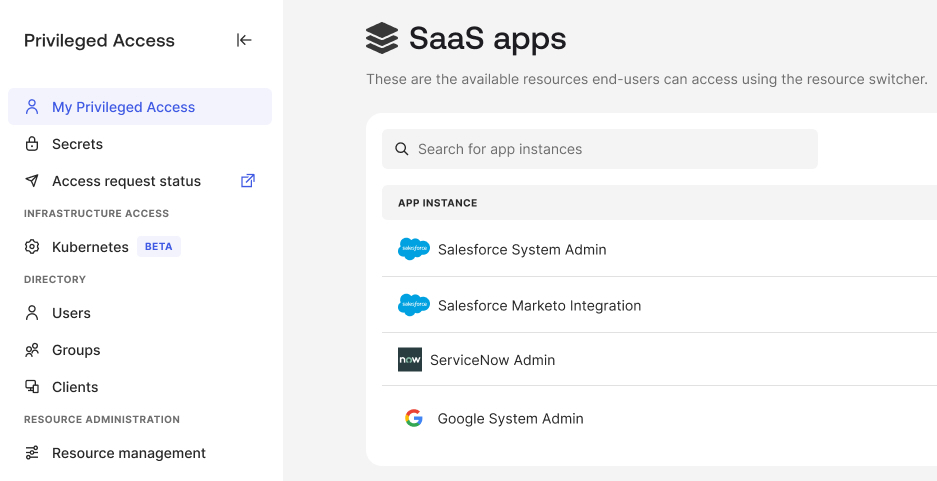Focus the Search for app instances field
This screenshot has height=481, width=937.
610,149
